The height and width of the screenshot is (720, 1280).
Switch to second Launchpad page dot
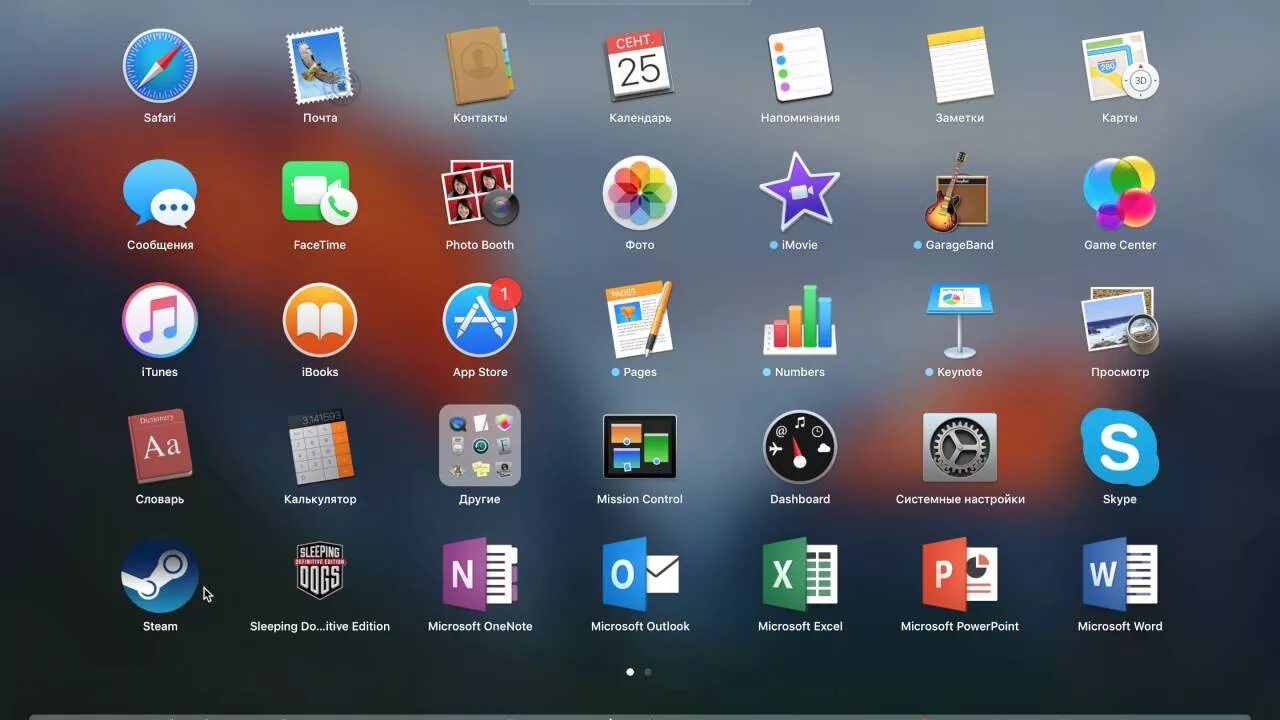click(x=648, y=672)
